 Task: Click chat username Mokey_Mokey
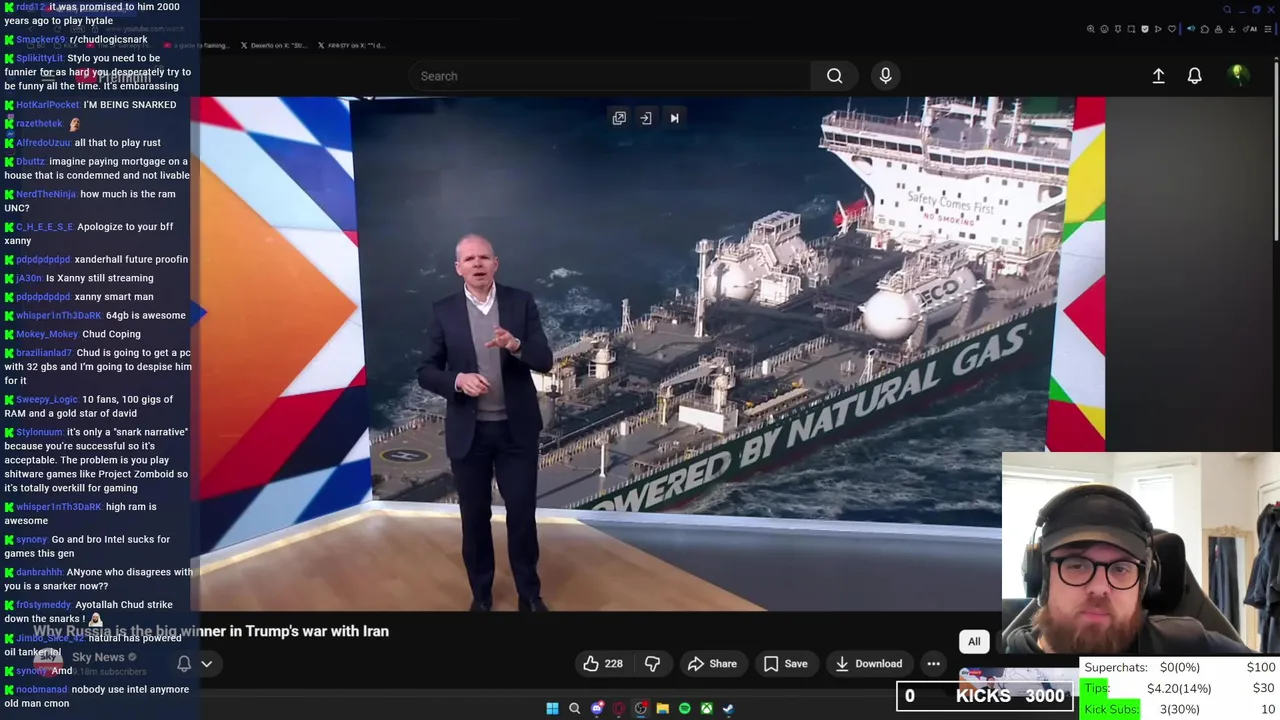[x=47, y=334]
